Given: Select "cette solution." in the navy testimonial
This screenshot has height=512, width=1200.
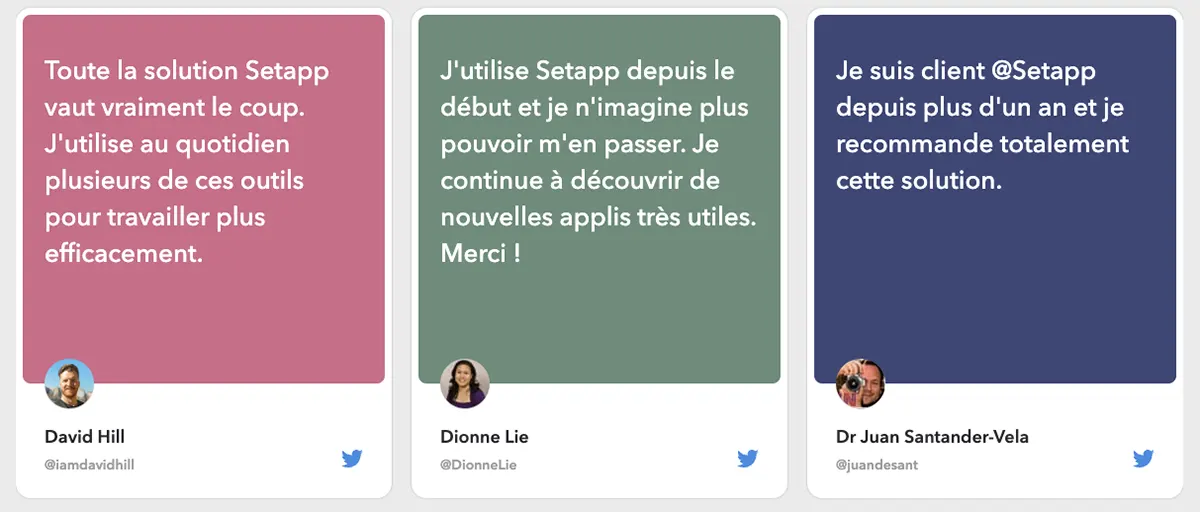Looking at the screenshot, I should click(x=919, y=181).
